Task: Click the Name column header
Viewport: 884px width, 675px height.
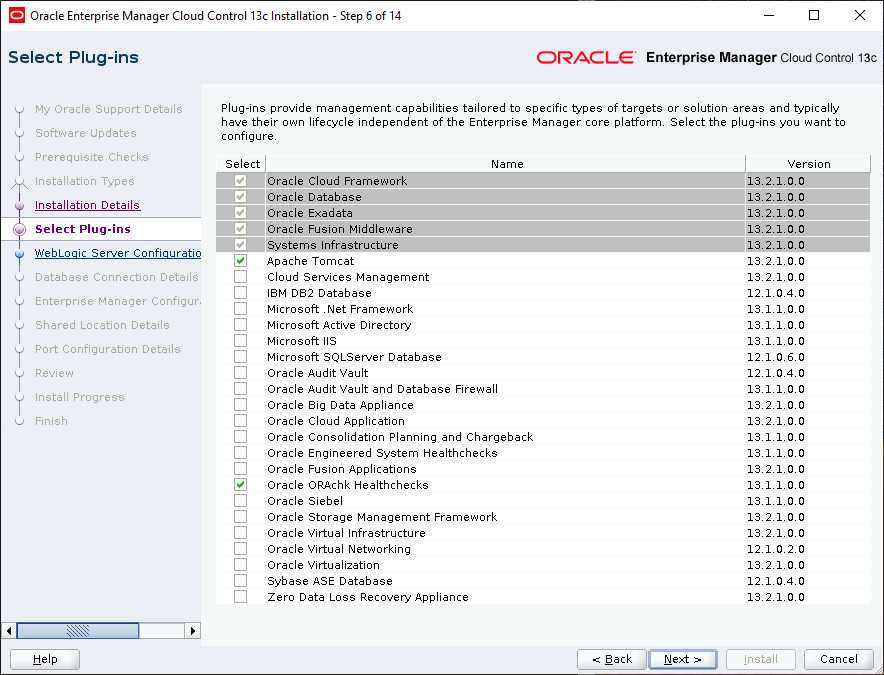Action: click(x=506, y=164)
